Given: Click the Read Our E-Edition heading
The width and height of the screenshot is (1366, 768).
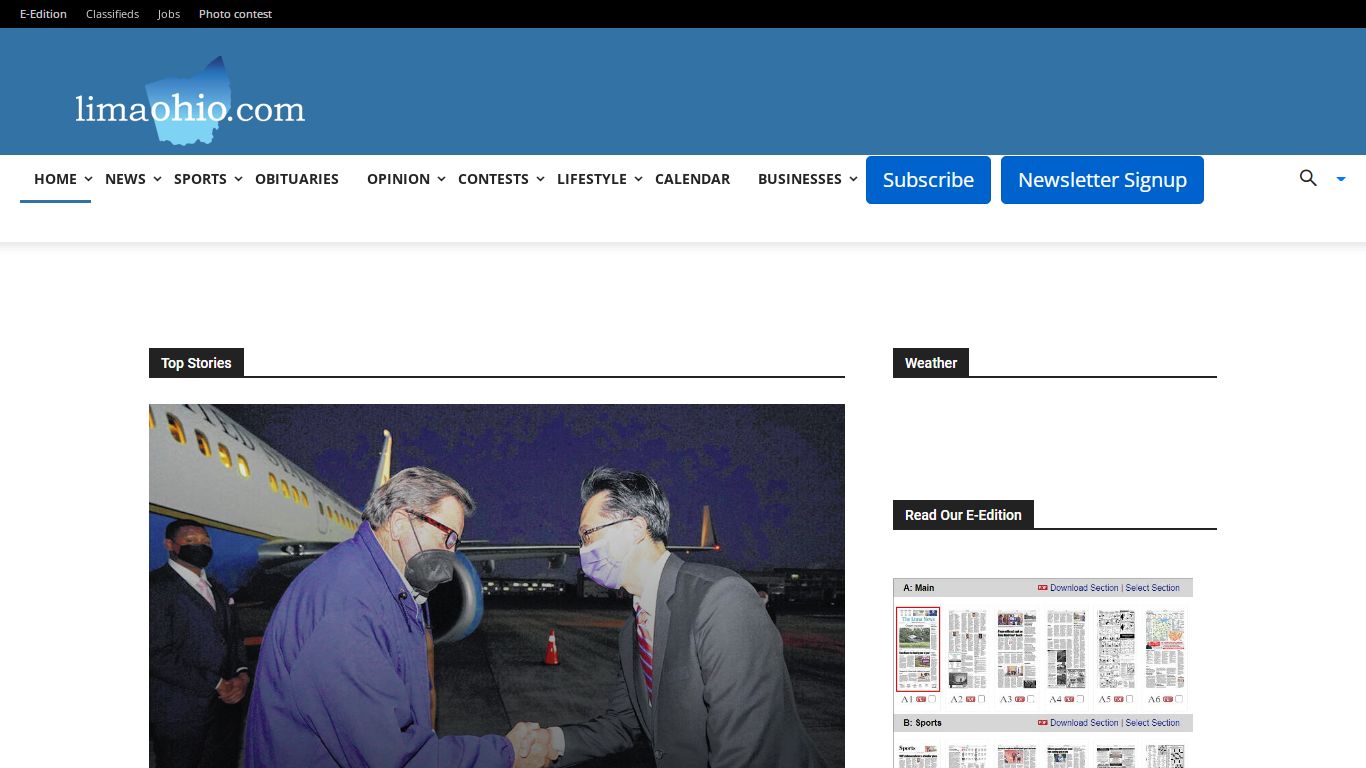Looking at the screenshot, I should click(963, 515).
